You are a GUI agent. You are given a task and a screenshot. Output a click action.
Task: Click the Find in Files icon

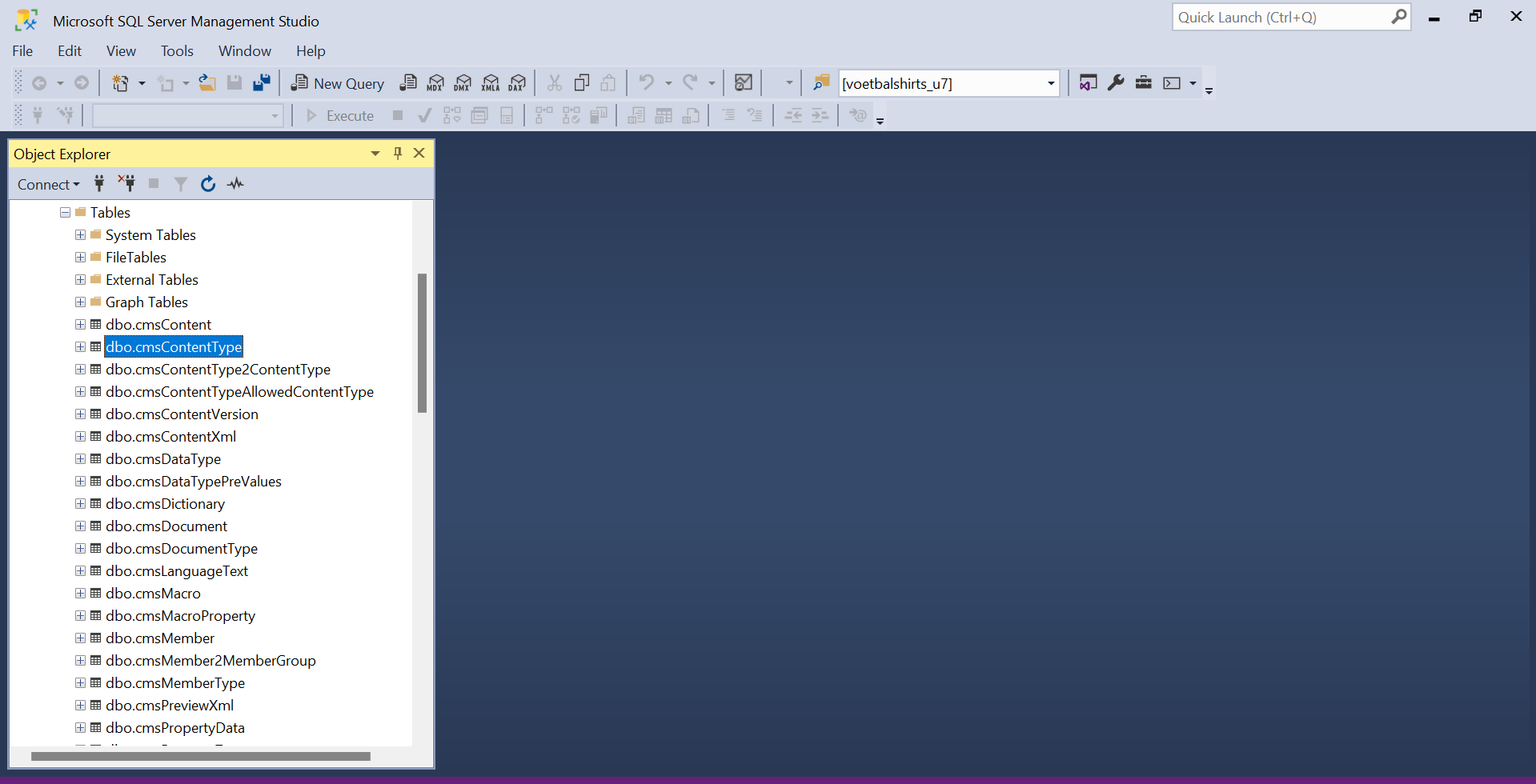821,82
